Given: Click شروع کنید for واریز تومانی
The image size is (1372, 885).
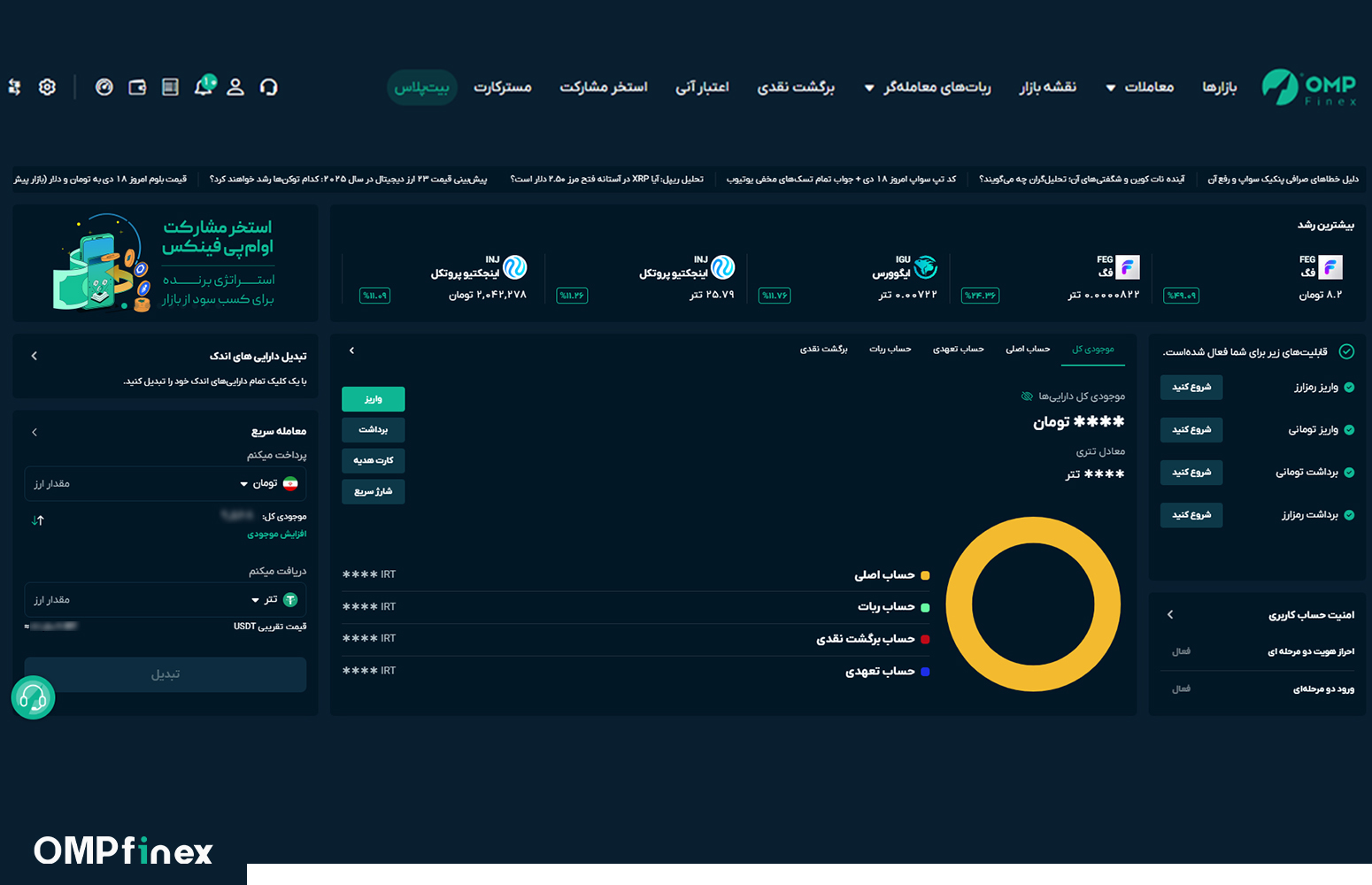Looking at the screenshot, I should [1191, 429].
